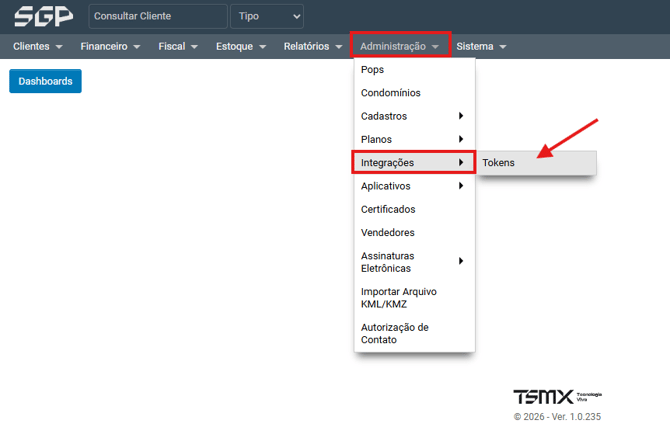Image resolution: width=670 pixels, height=448 pixels.
Task: Open the Relatórios menu
Action: pos(313,47)
